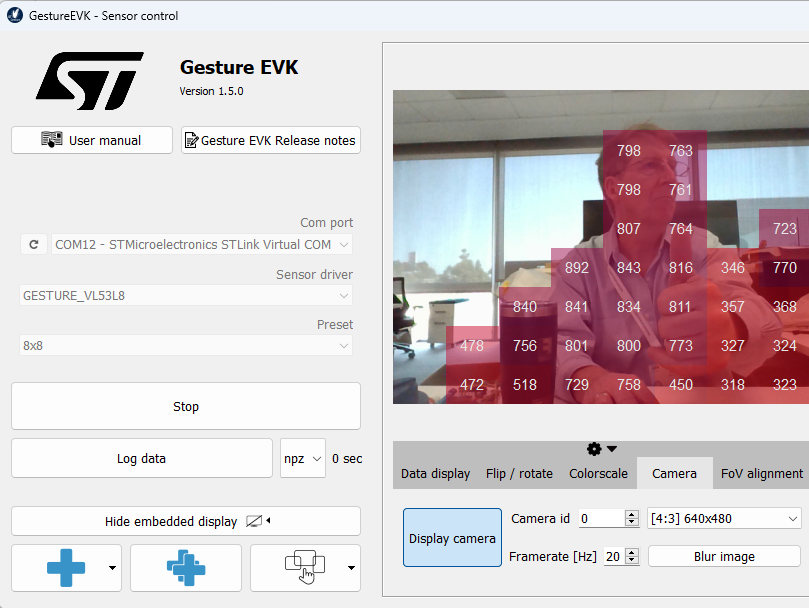Click the monitor icon on Hide embedded display
The image size is (809, 608).
pyautogui.click(x=252, y=520)
